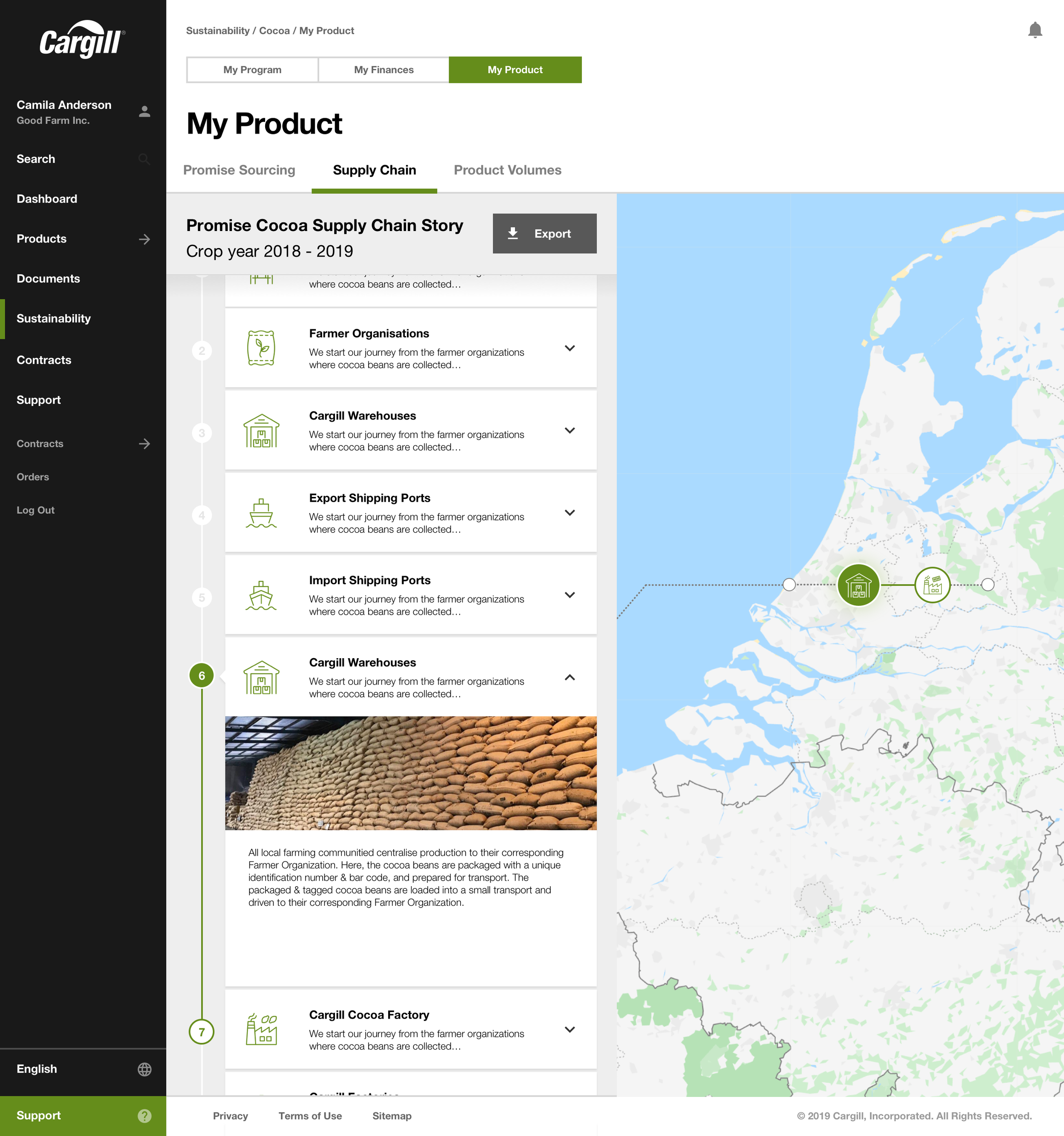Screen dimensions: 1064x1136
Task: Open the Sitemap footer link
Action: (x=392, y=1116)
